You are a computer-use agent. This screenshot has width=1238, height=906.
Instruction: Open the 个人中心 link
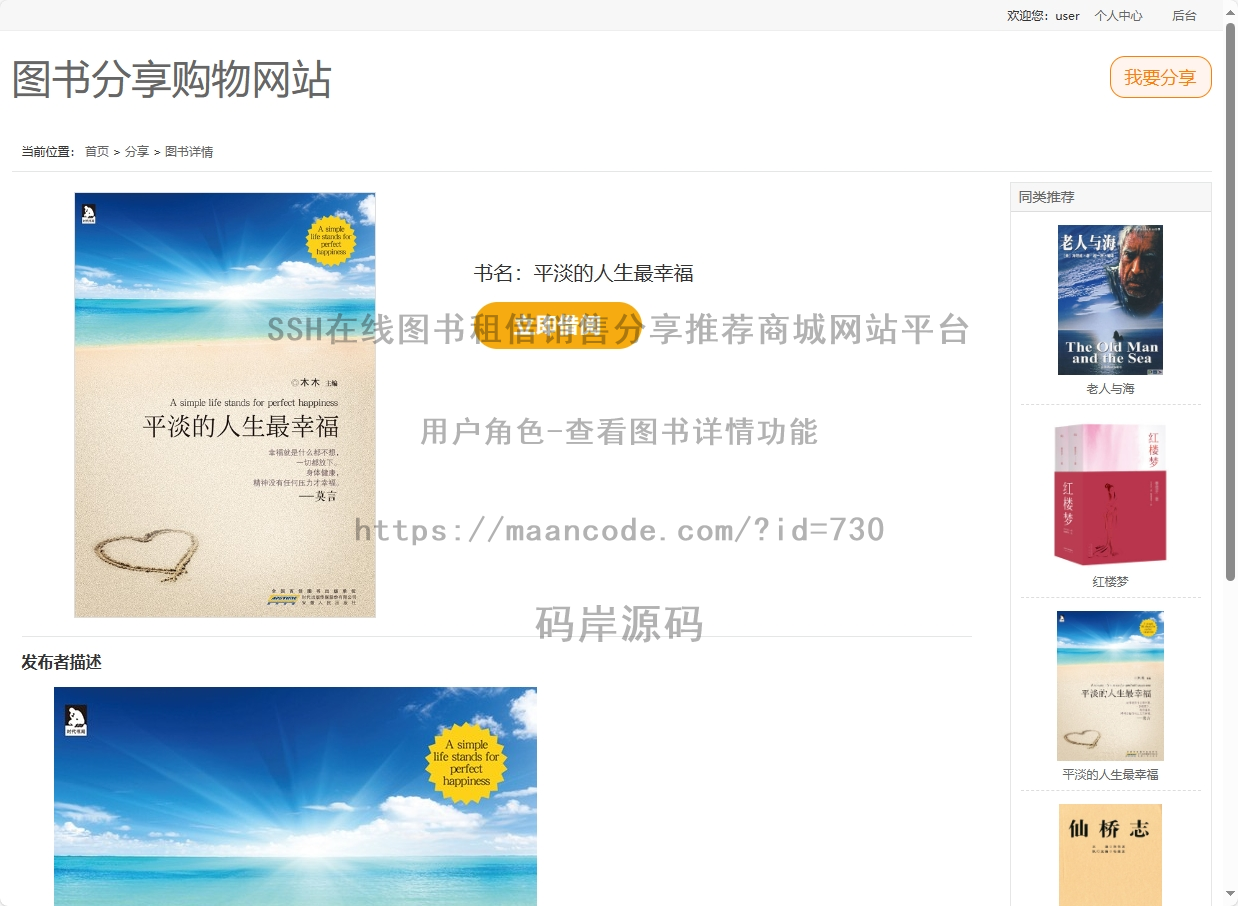pos(1118,16)
